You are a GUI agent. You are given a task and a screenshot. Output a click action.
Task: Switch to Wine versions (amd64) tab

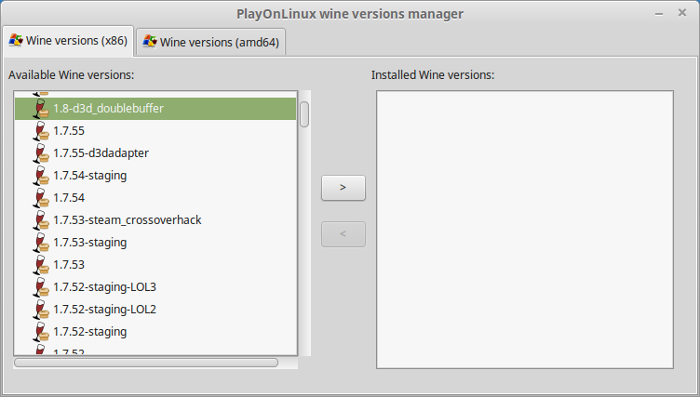[211, 42]
